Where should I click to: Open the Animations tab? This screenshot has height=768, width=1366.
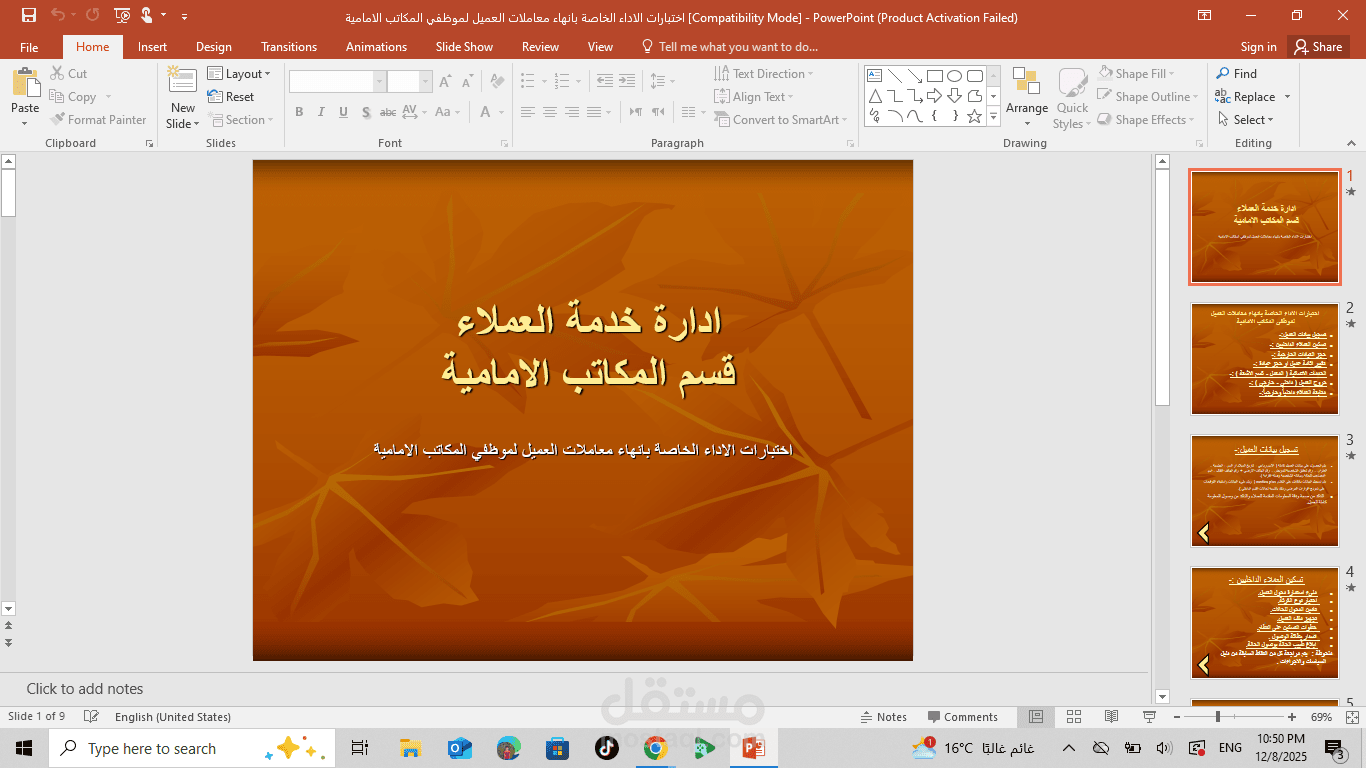(x=376, y=47)
